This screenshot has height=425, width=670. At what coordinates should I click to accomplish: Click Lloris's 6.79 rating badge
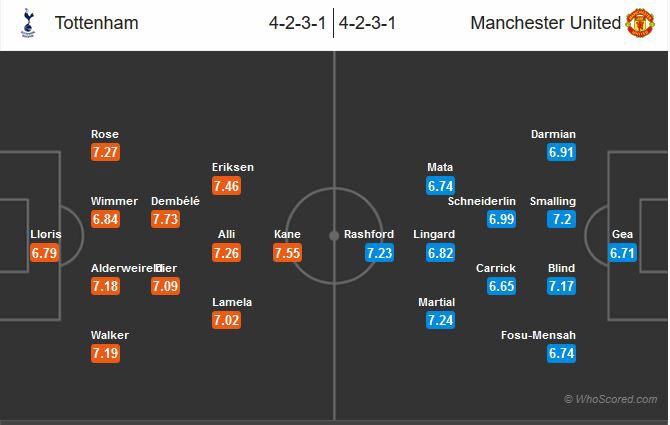point(45,253)
